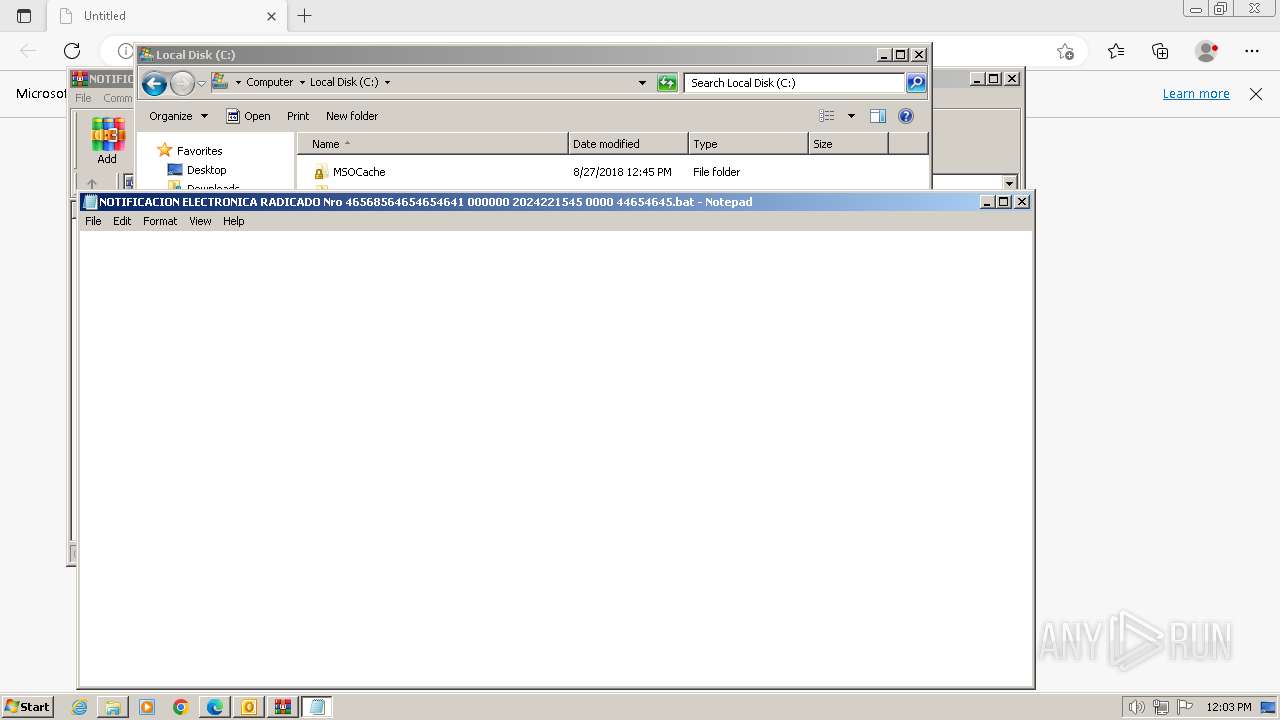Sort by the Name column header
This screenshot has width=1280, height=720.
tap(433, 144)
